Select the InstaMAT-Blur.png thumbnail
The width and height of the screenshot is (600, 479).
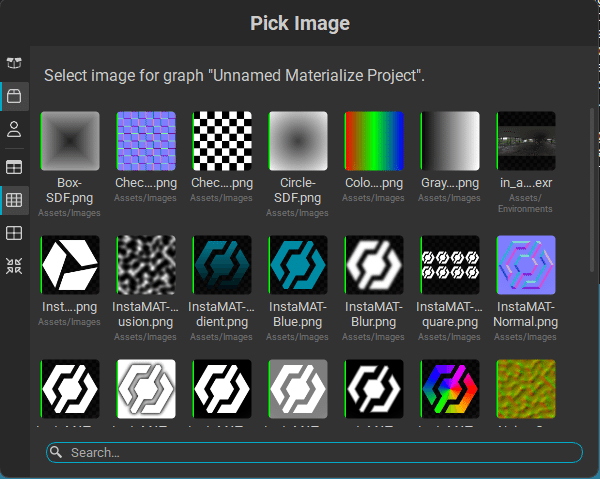(374, 265)
